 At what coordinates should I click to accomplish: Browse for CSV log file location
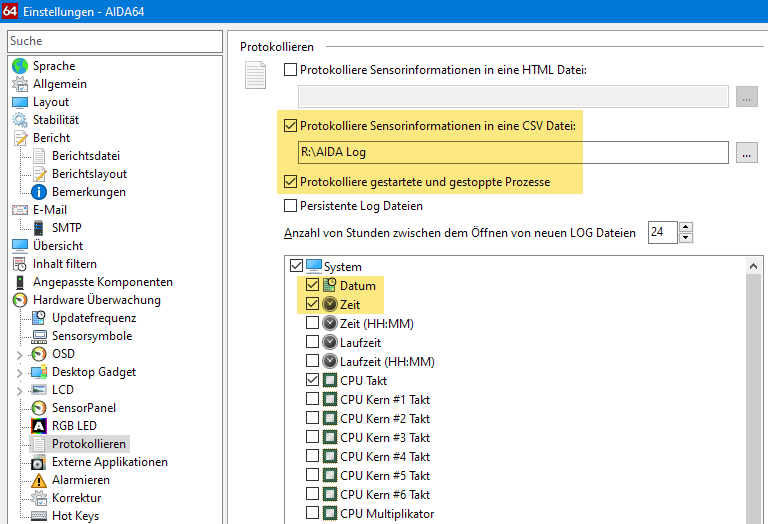[x=746, y=153]
